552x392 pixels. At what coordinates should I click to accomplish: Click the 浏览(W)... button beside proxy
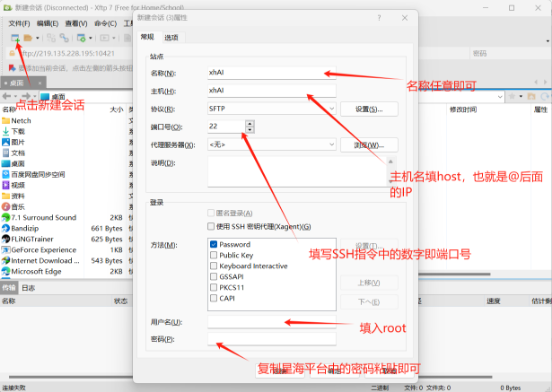[x=369, y=145]
